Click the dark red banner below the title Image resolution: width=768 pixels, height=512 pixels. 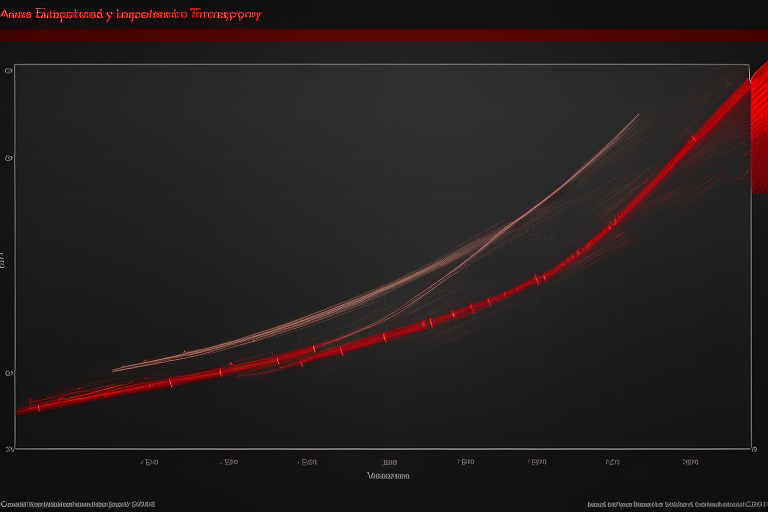(x=384, y=35)
